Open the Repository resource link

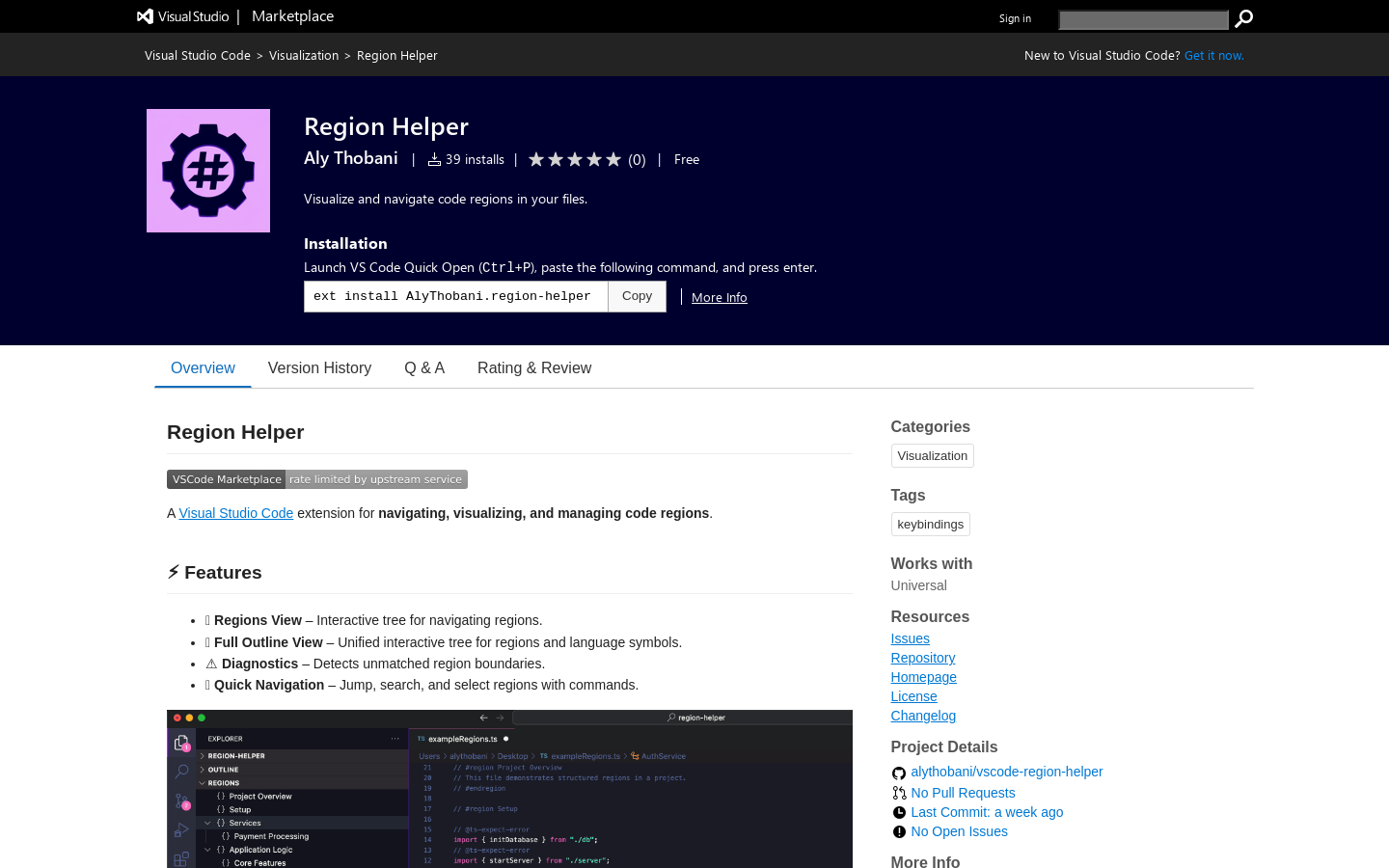[x=923, y=658]
